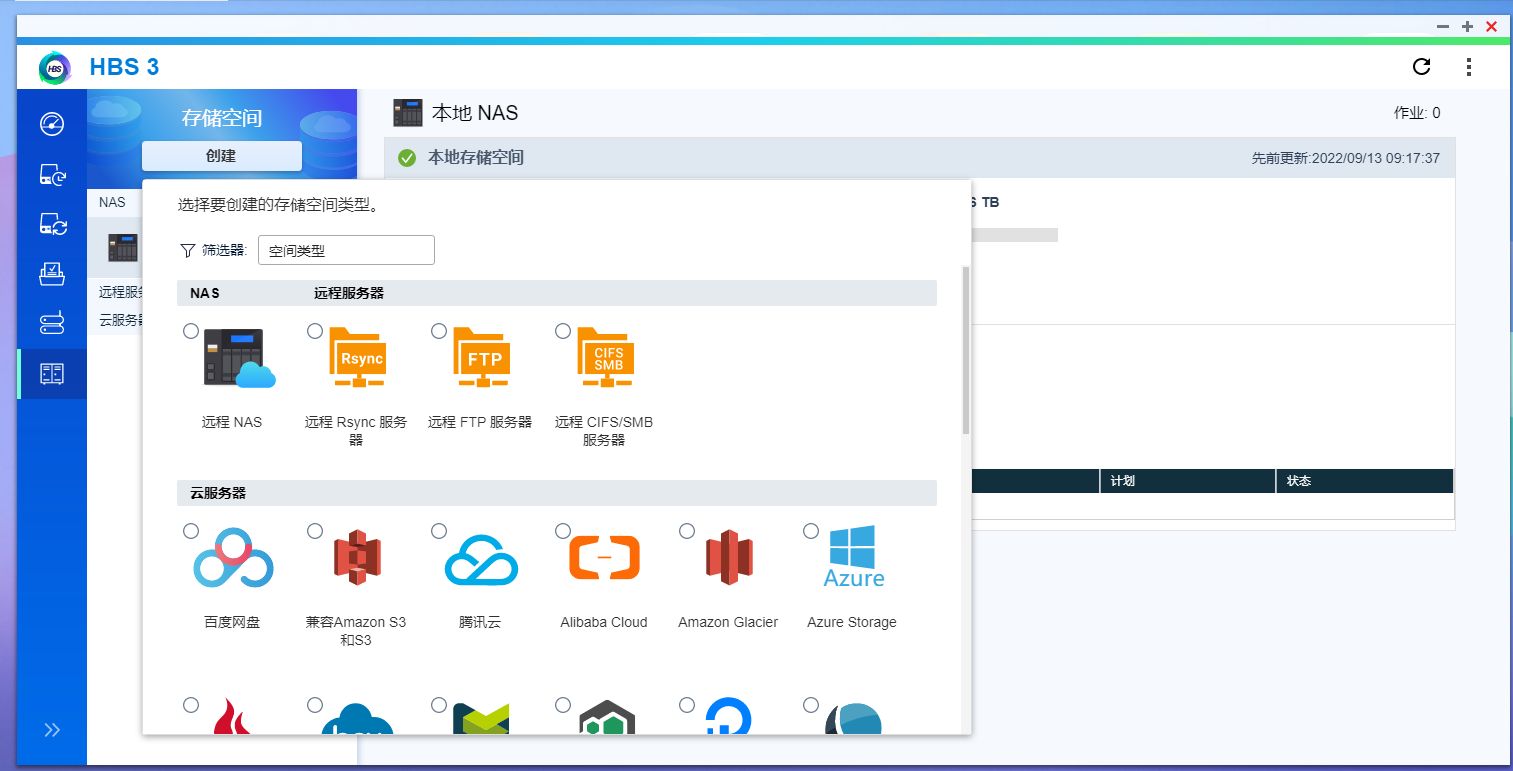Image resolution: width=1513 pixels, height=771 pixels.
Task: Select the 百度网盘 radio button
Action: coord(191,531)
